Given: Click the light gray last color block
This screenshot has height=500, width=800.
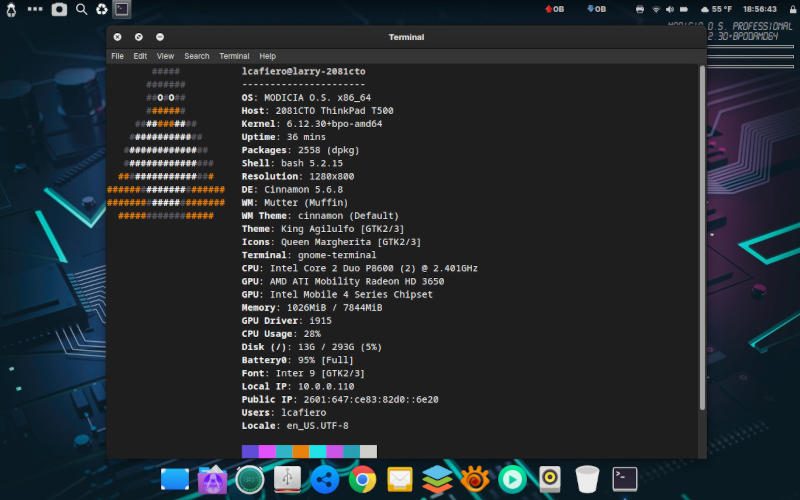Looking at the screenshot, I should [x=368, y=452].
